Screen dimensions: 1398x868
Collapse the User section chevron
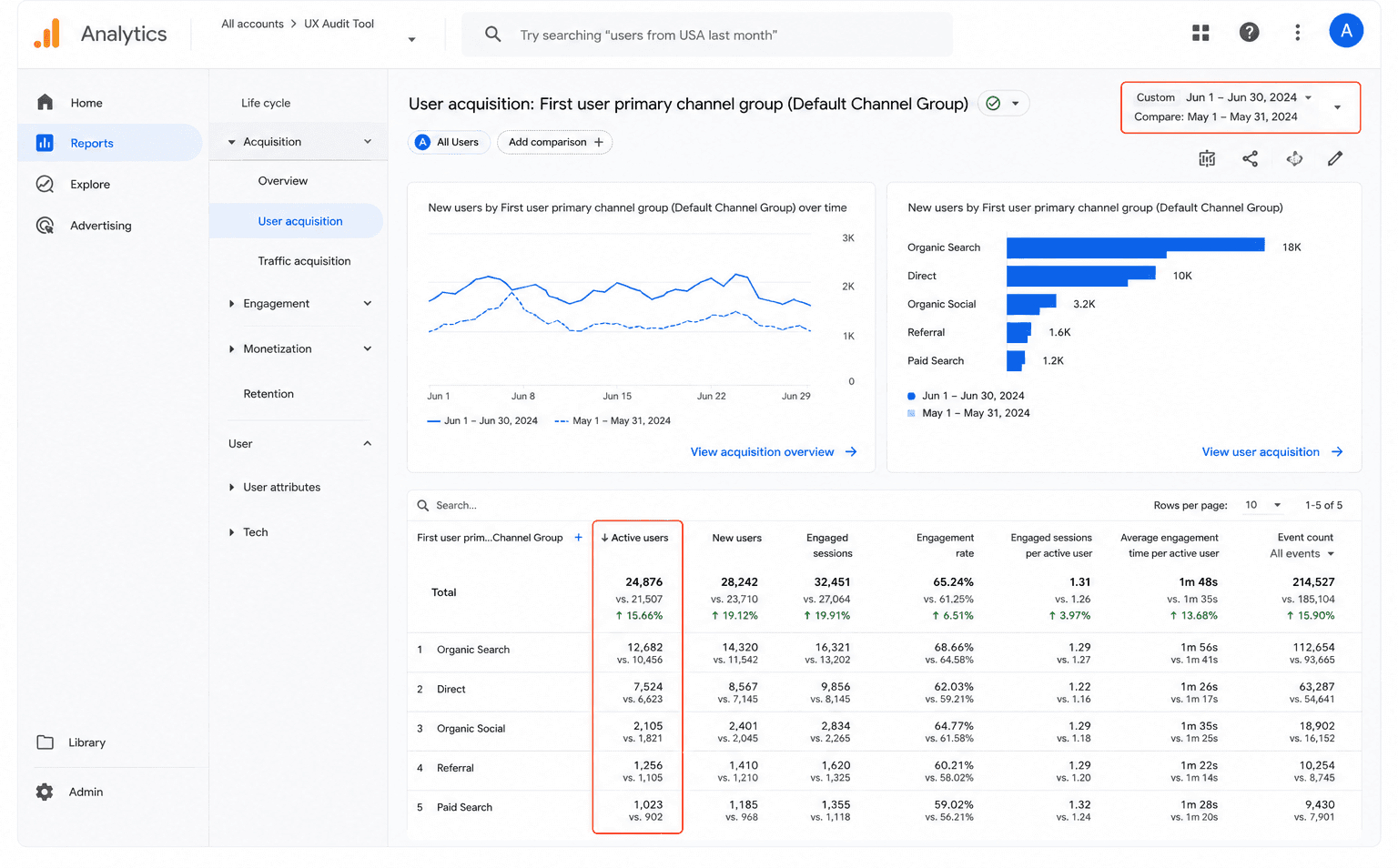368,444
